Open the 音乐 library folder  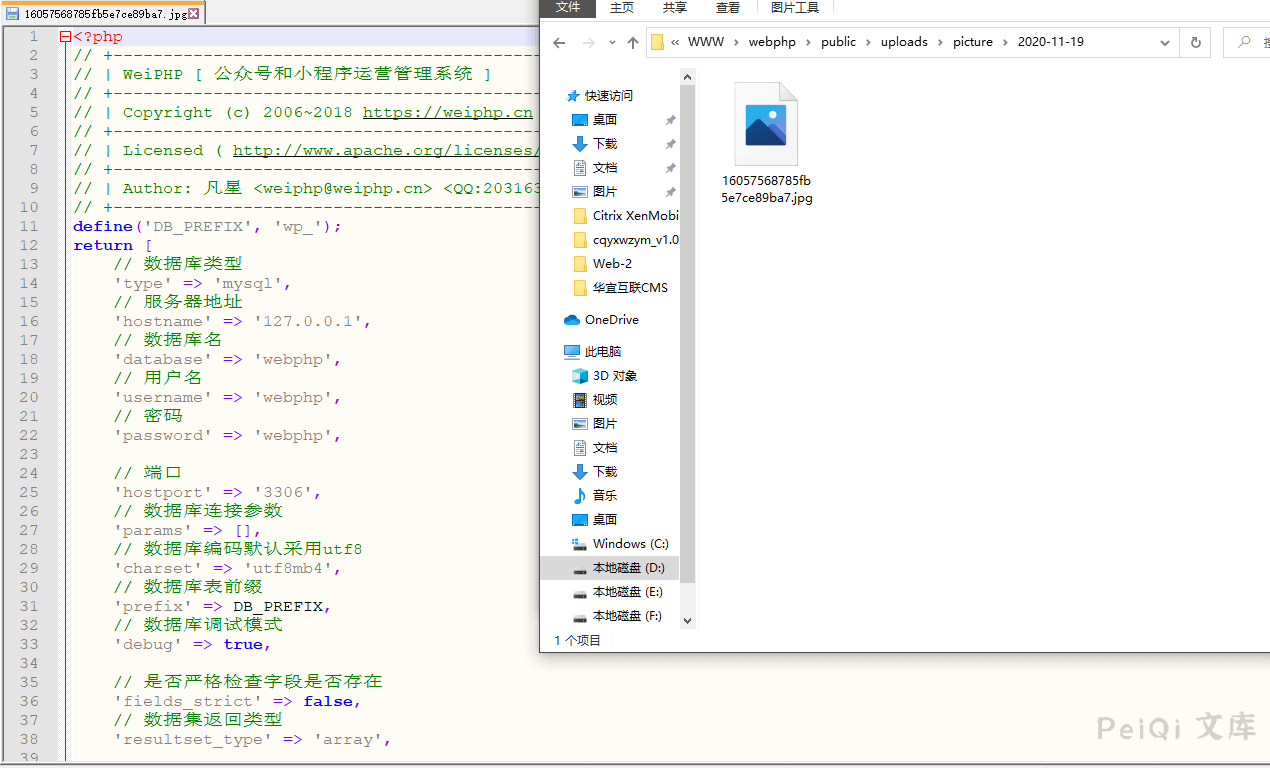(x=604, y=496)
